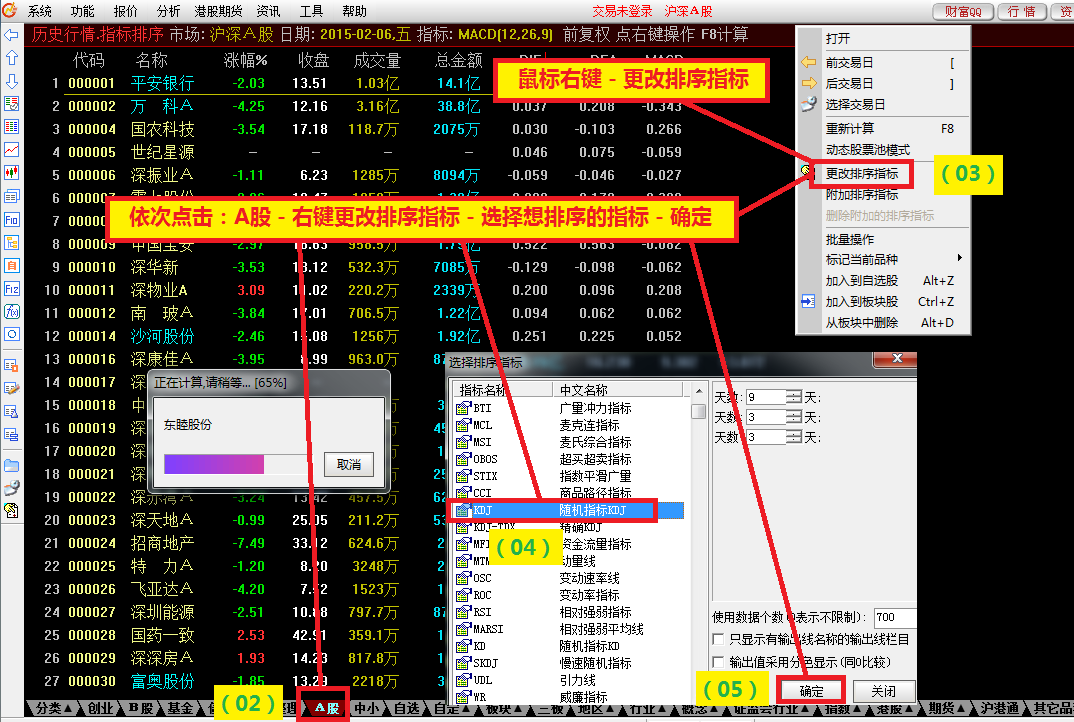Click 确定 button in indicator dialog
Image resolution: width=1074 pixels, height=722 pixels.
click(811, 691)
